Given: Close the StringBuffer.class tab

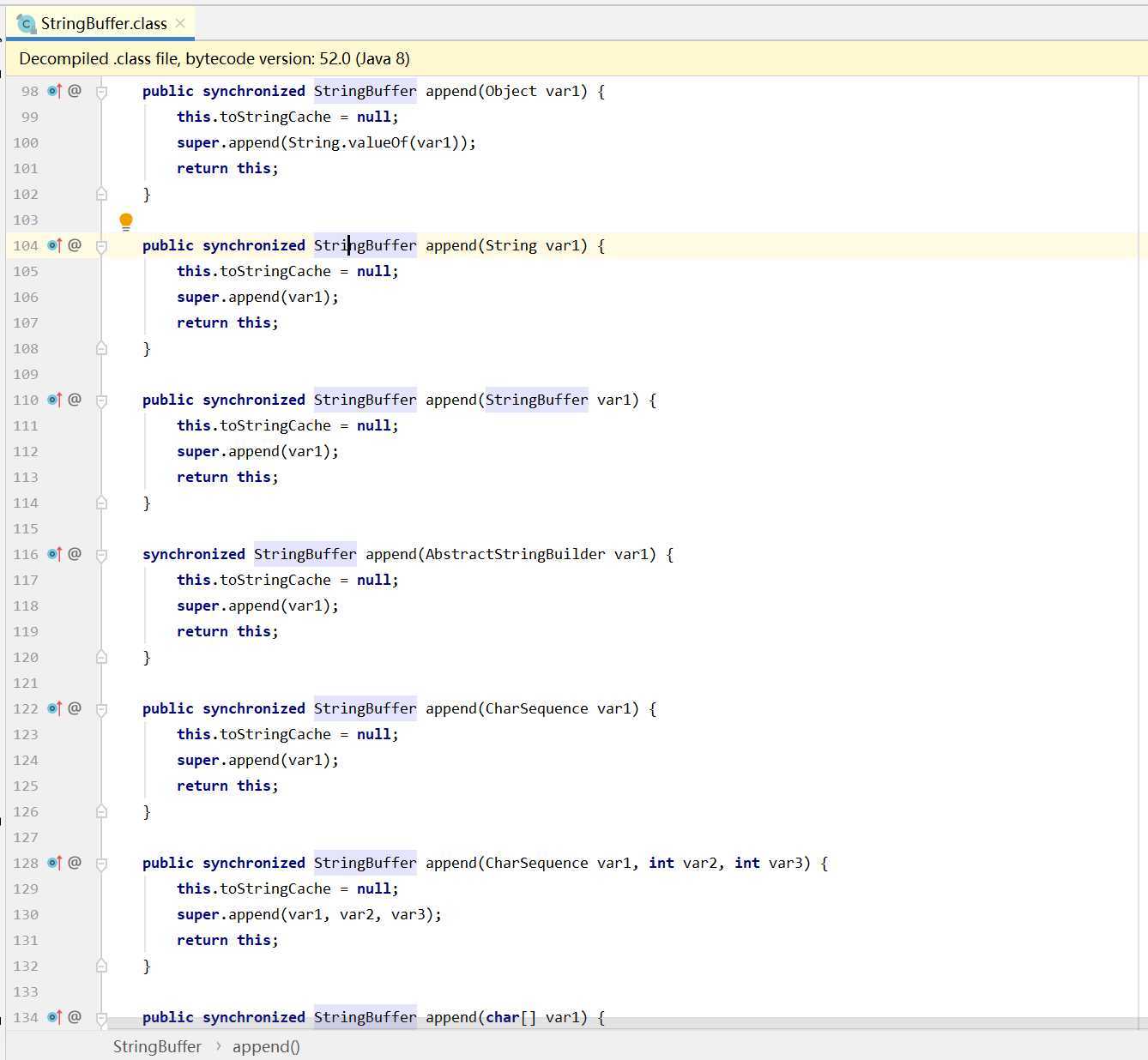Looking at the screenshot, I should point(180,23).
